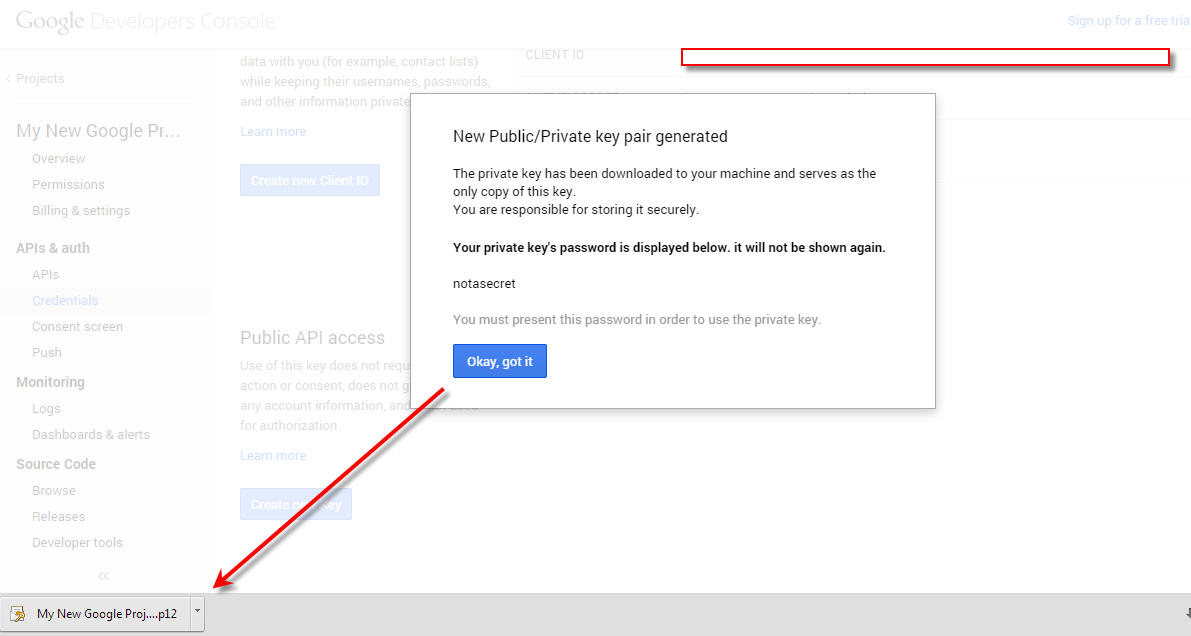This screenshot has height=636, width=1191.
Task: Open Dashboards & alerts
Action: [91, 434]
